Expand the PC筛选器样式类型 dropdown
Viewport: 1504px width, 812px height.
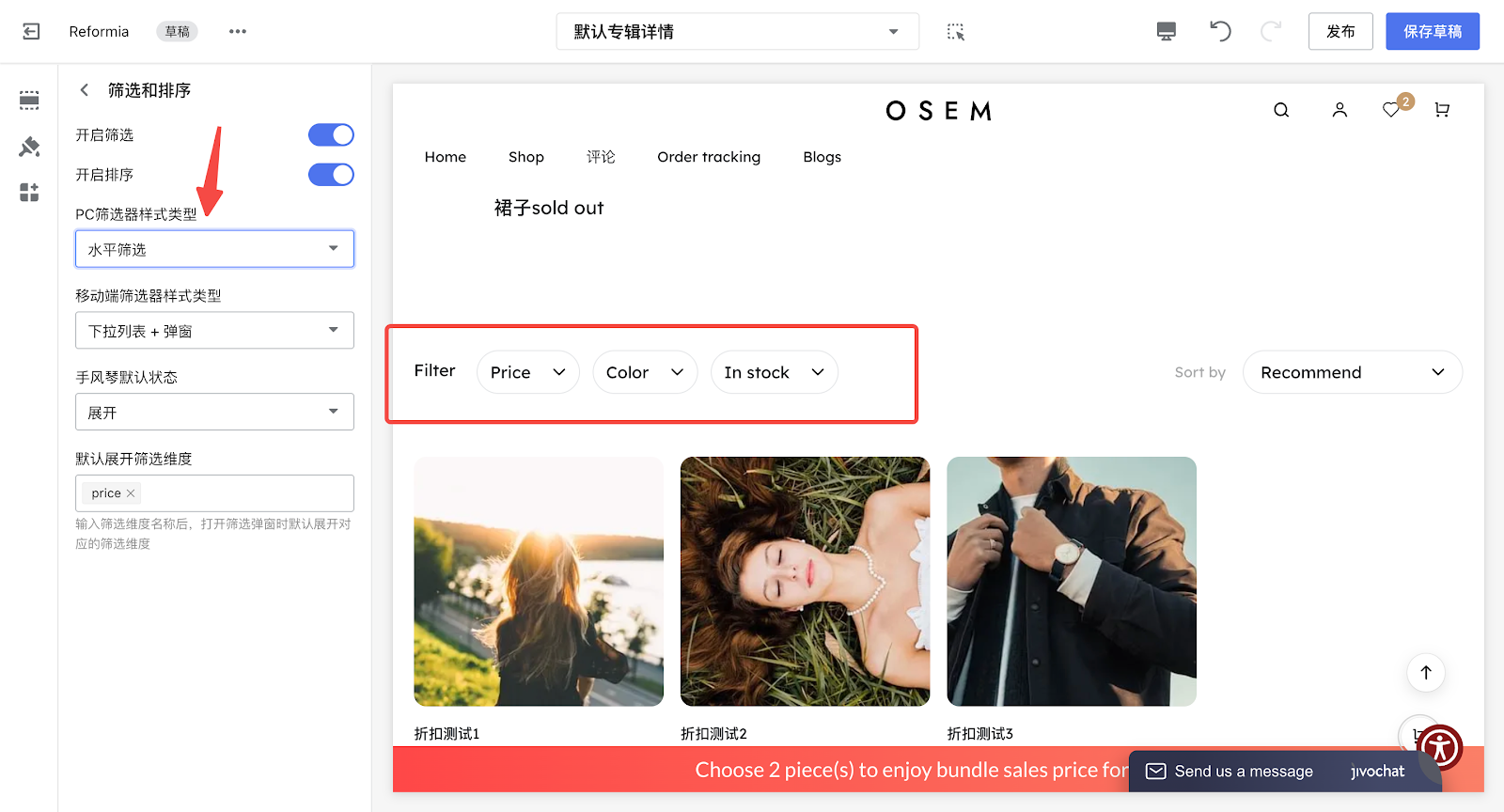tap(214, 249)
